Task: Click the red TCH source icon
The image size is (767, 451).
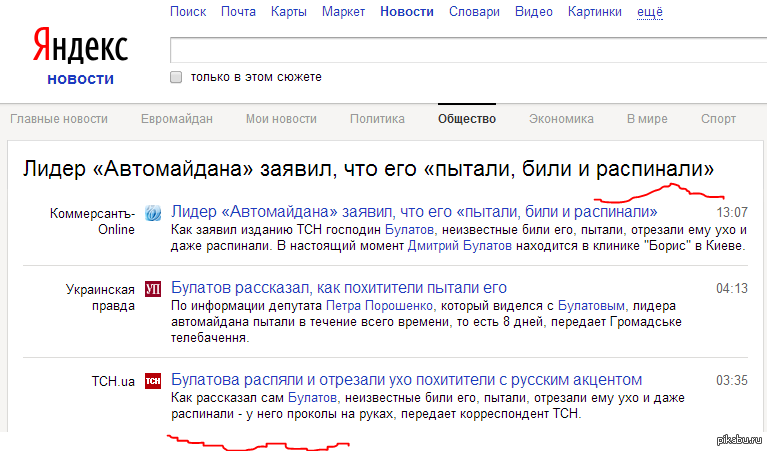Action: 153,381
